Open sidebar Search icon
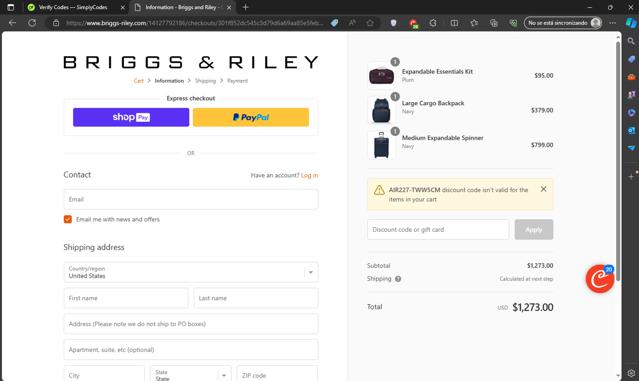This screenshot has height=381, width=639. point(631,41)
